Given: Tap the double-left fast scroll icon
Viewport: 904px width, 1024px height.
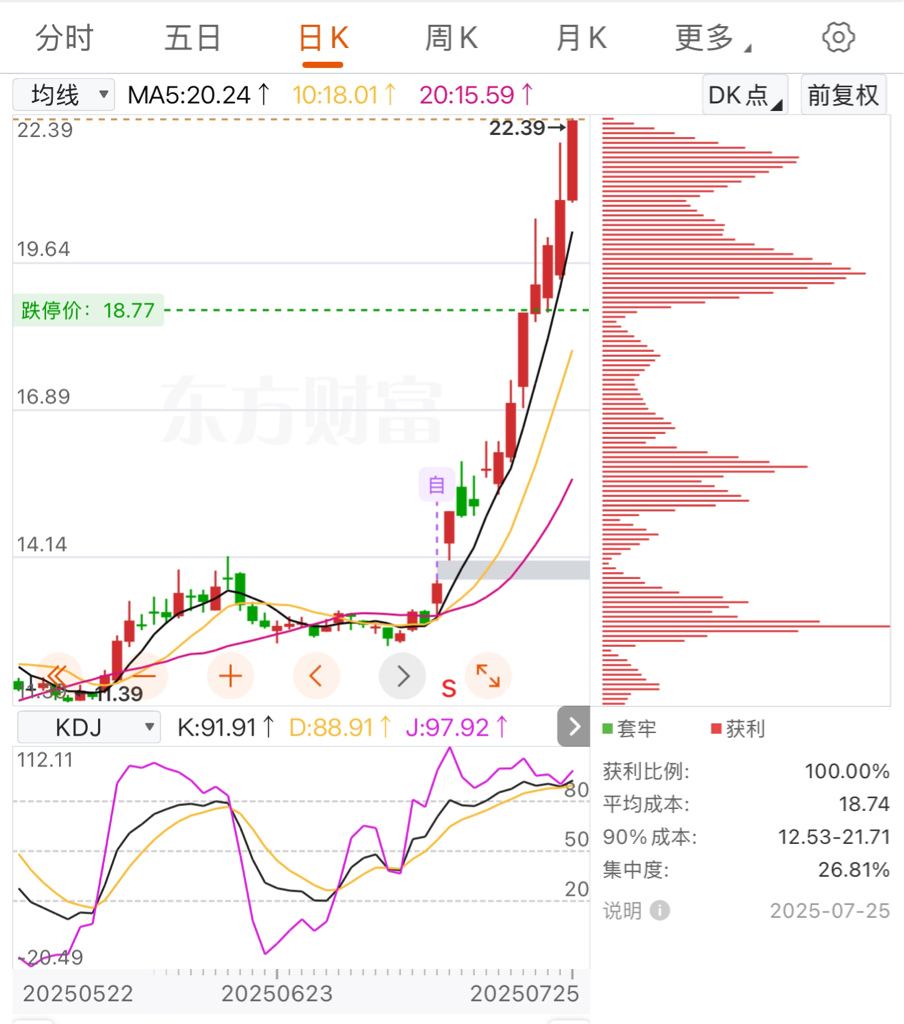Looking at the screenshot, I should click(57, 675).
